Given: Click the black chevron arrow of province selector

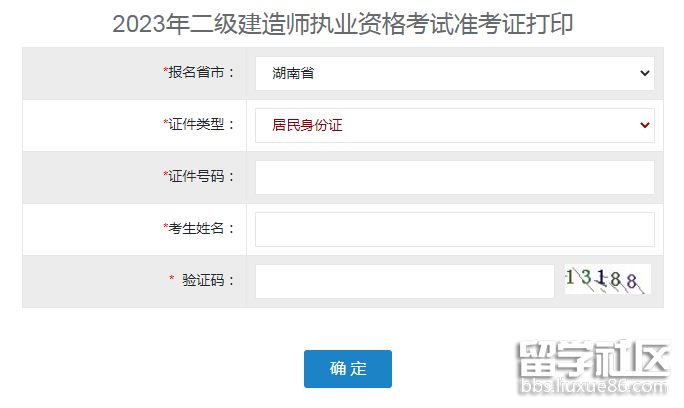Looking at the screenshot, I should tap(645, 73).
